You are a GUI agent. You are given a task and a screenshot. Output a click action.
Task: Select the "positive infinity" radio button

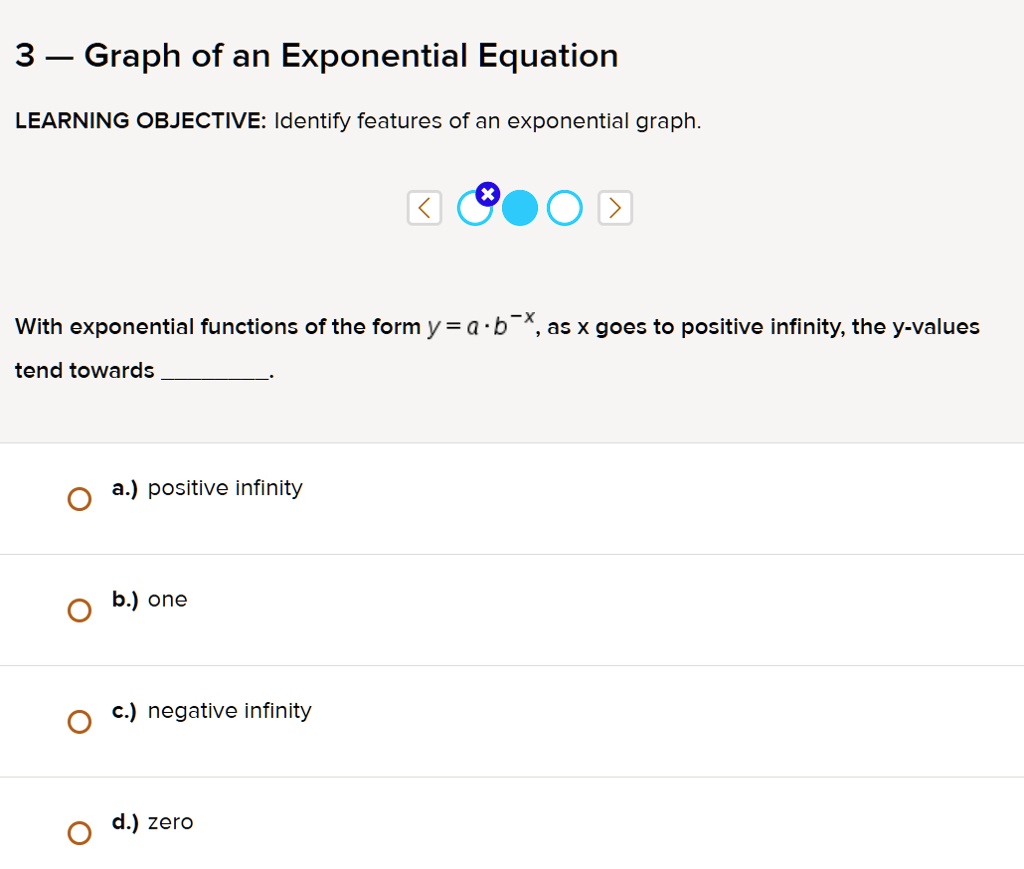tap(80, 498)
